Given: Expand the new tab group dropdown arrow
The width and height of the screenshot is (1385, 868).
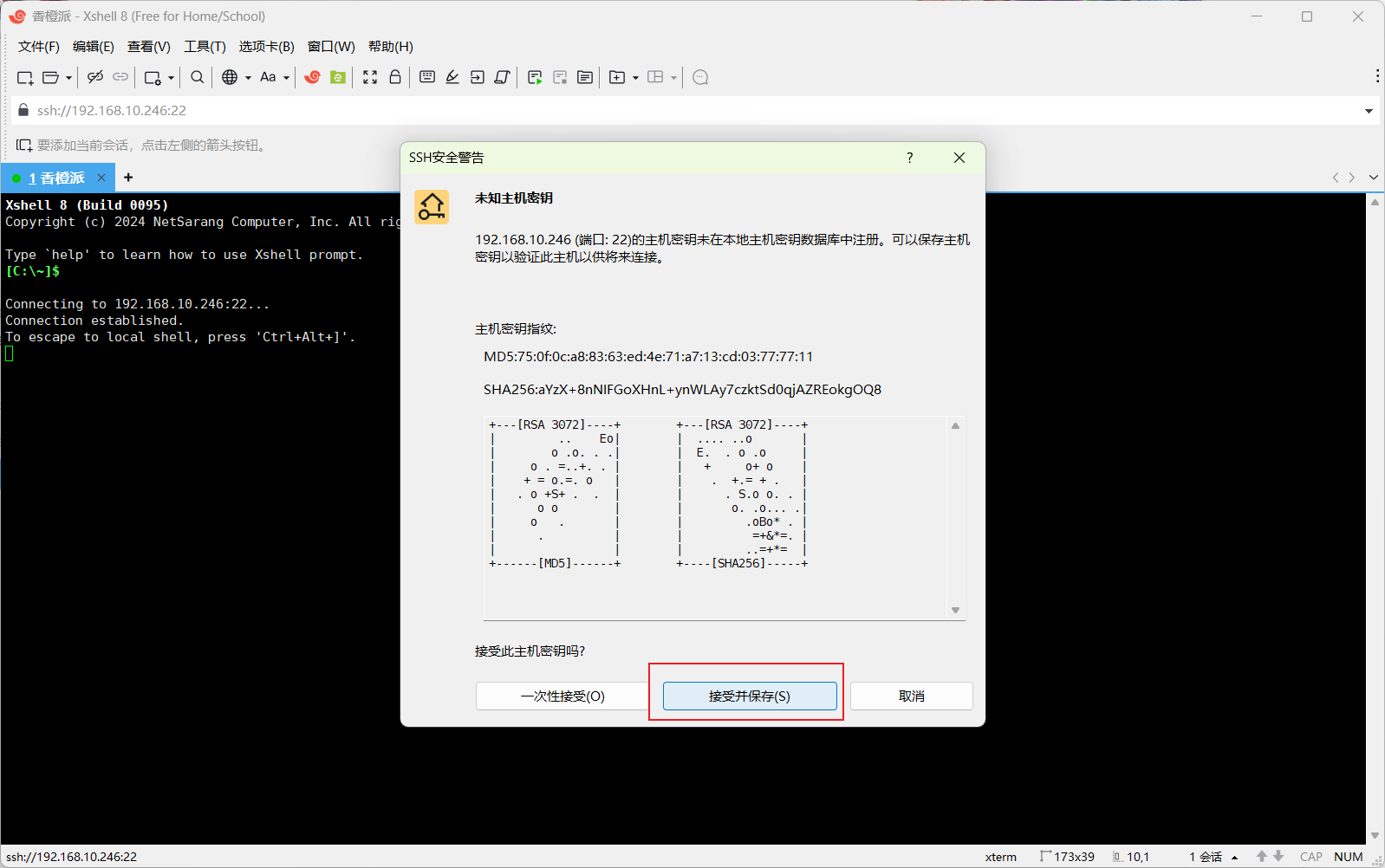Looking at the screenshot, I should 635,78.
